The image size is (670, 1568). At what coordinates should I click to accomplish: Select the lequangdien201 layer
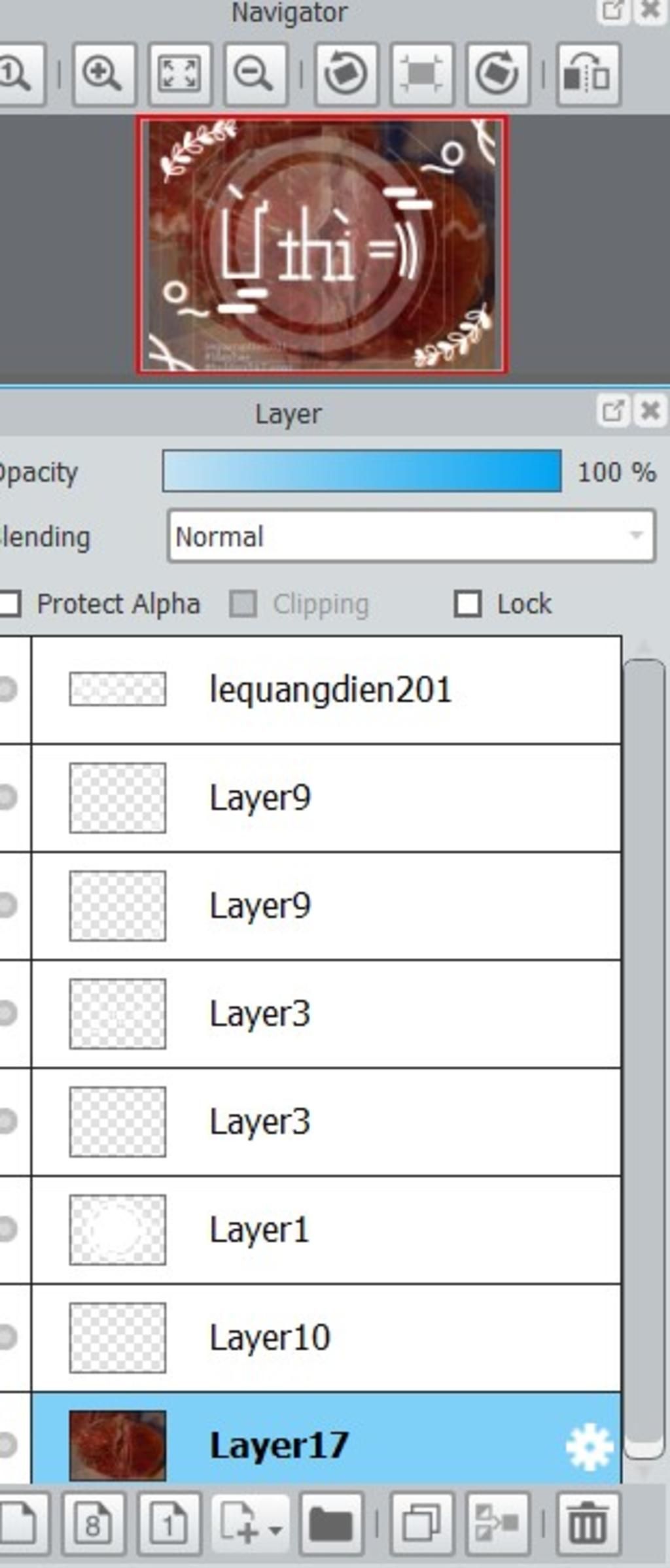[x=326, y=689]
